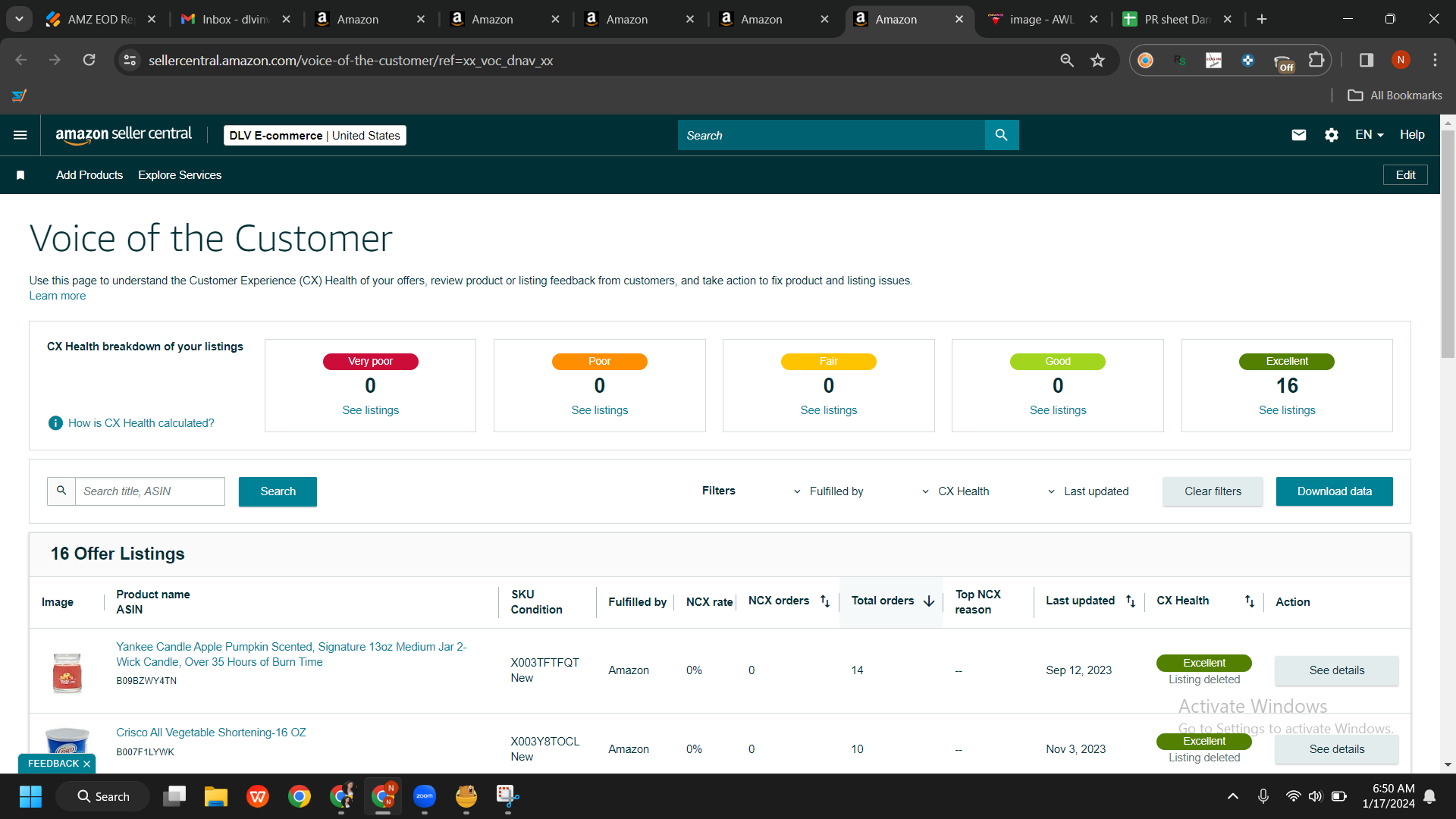Click the Help link in header
The width and height of the screenshot is (1456, 819).
1412,135
